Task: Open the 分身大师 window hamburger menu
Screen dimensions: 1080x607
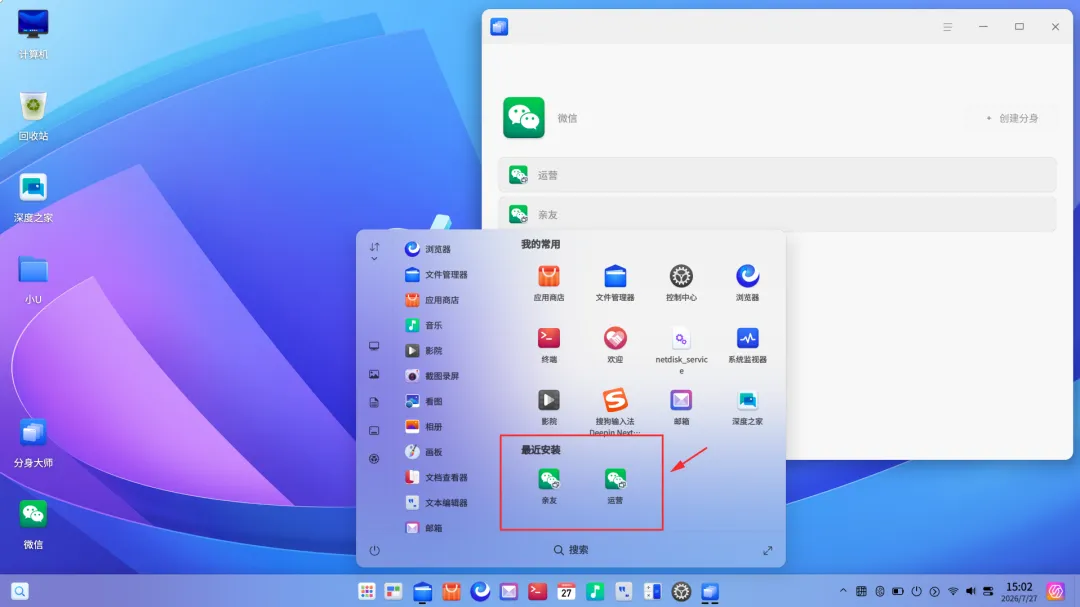Action: click(948, 27)
